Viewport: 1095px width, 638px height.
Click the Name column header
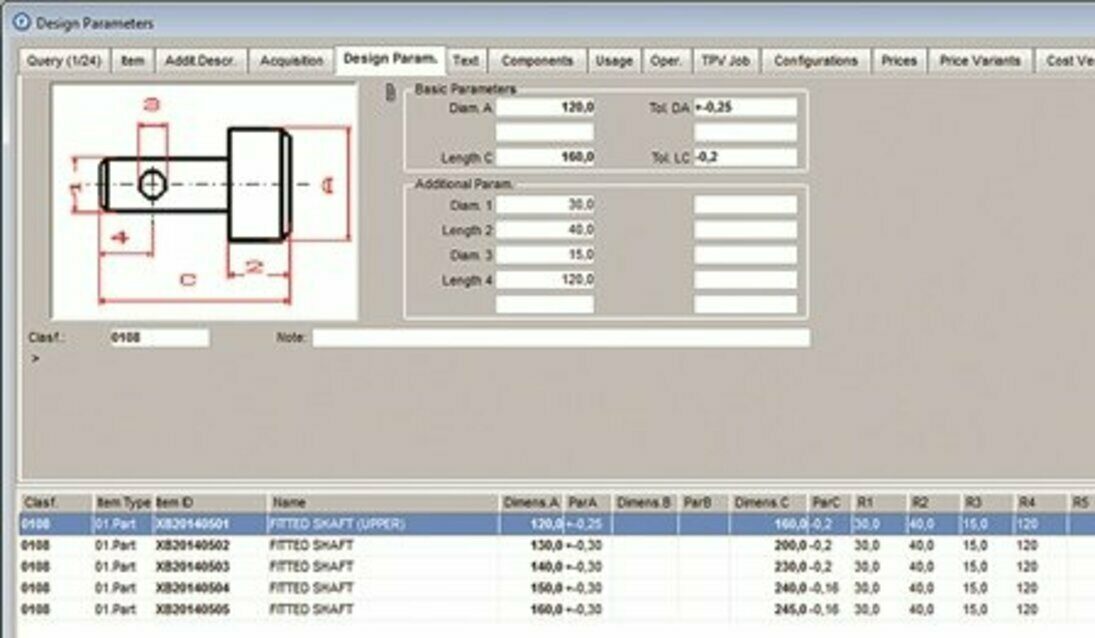coord(383,503)
